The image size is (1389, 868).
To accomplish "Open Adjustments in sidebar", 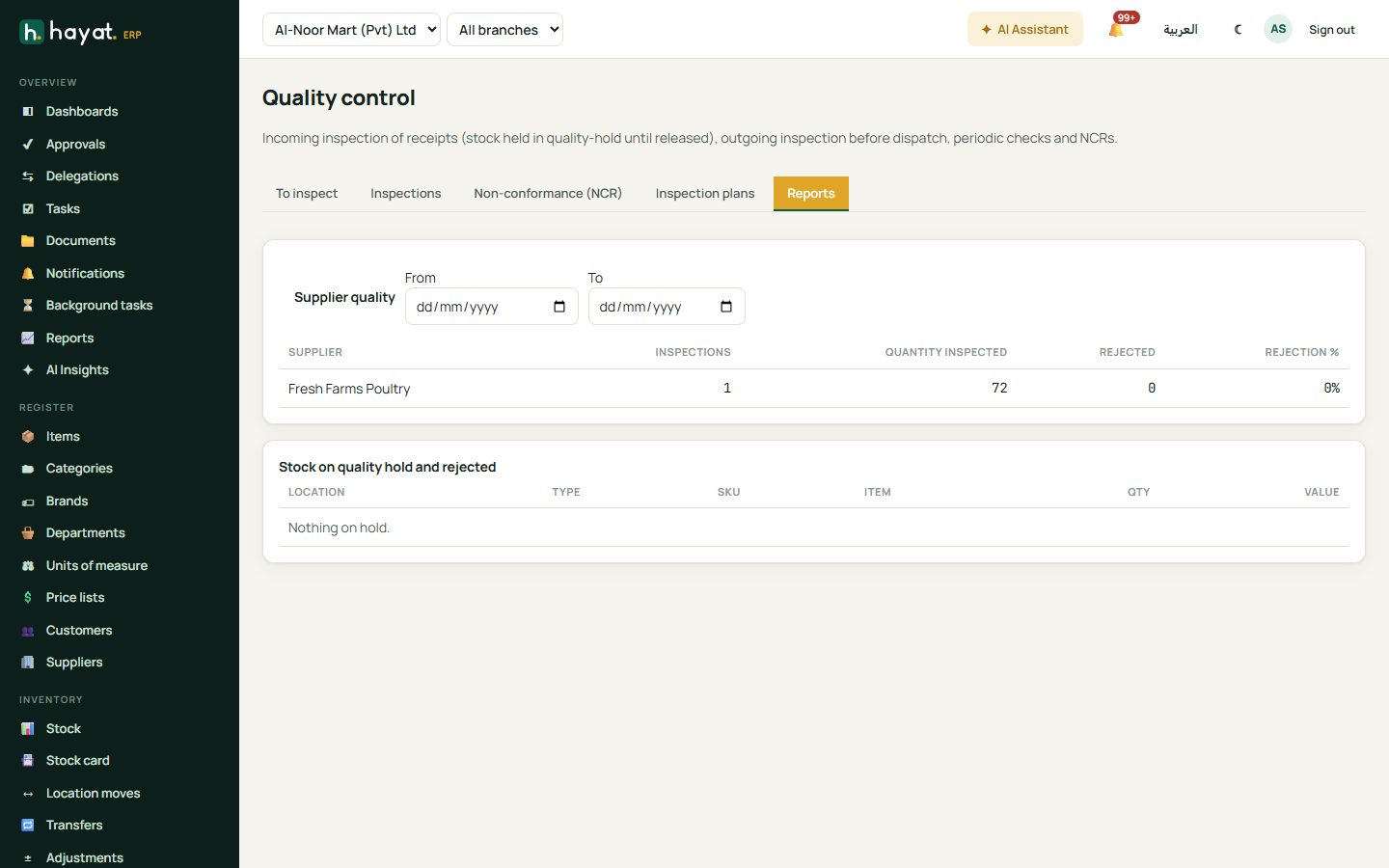I will pos(85,858).
